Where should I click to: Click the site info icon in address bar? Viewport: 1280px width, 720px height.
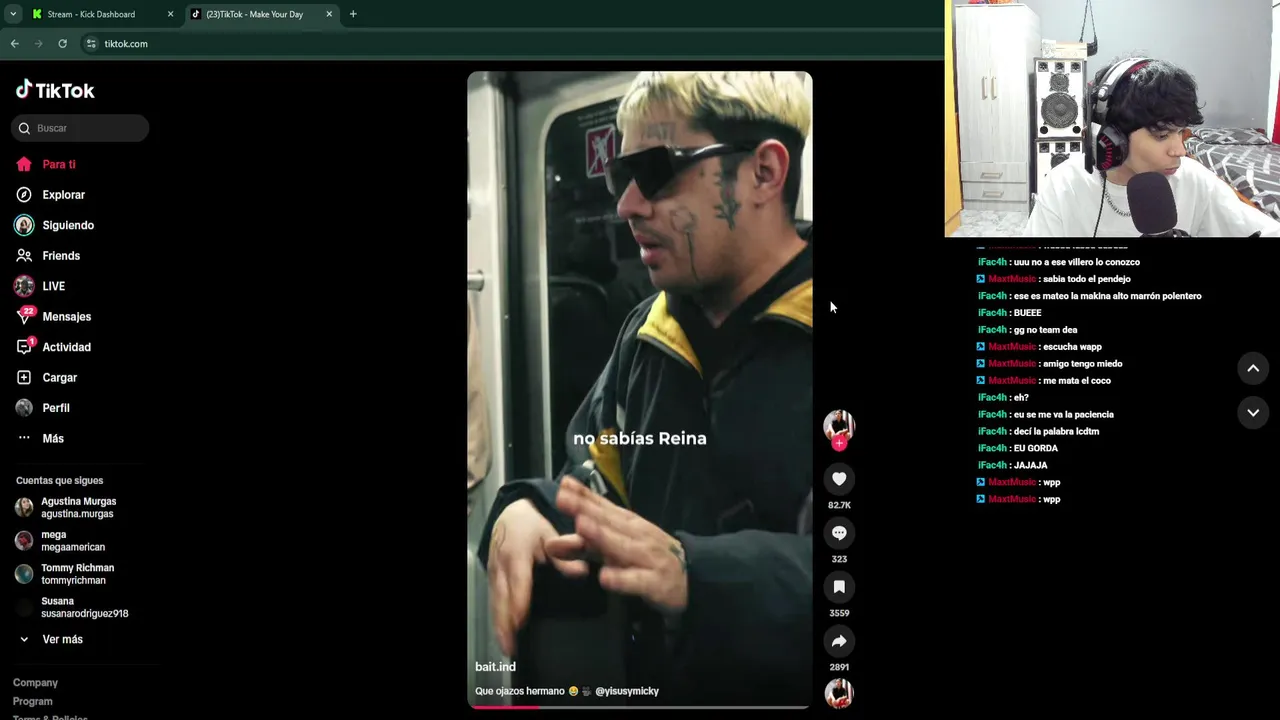(91, 44)
